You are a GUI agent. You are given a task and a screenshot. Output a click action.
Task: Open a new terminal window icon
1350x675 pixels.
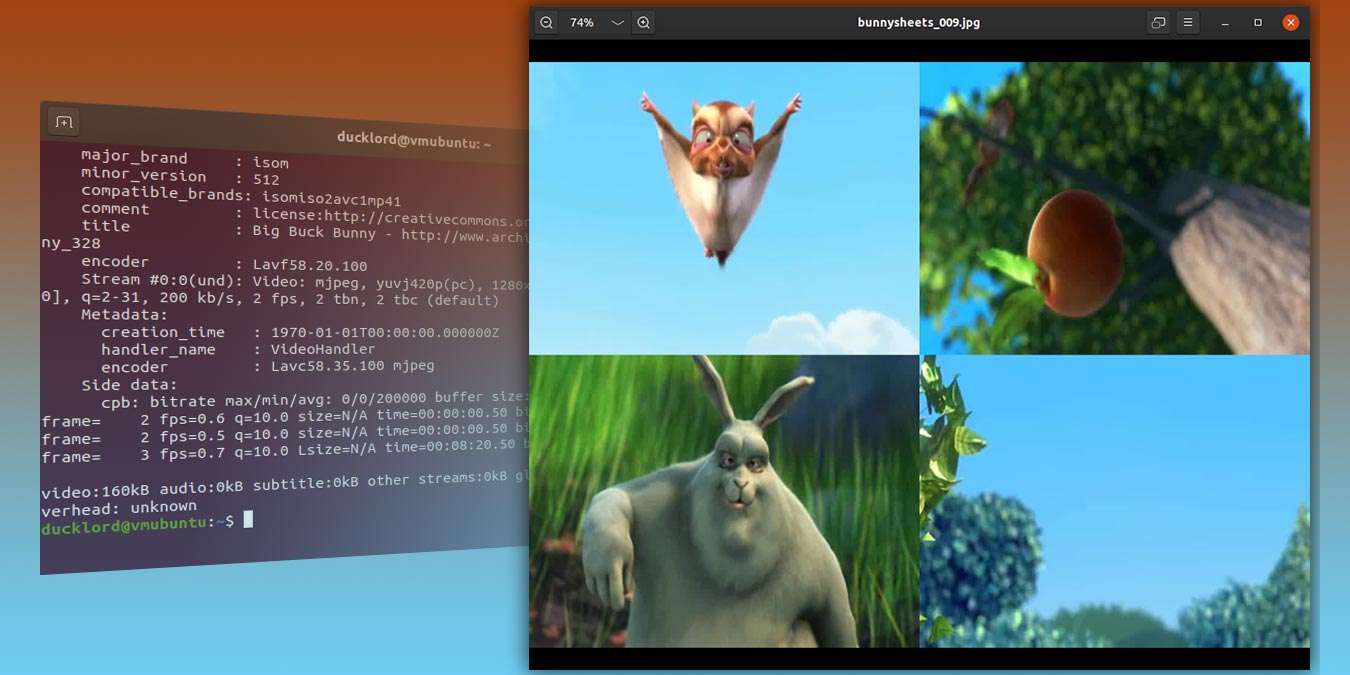[62, 121]
